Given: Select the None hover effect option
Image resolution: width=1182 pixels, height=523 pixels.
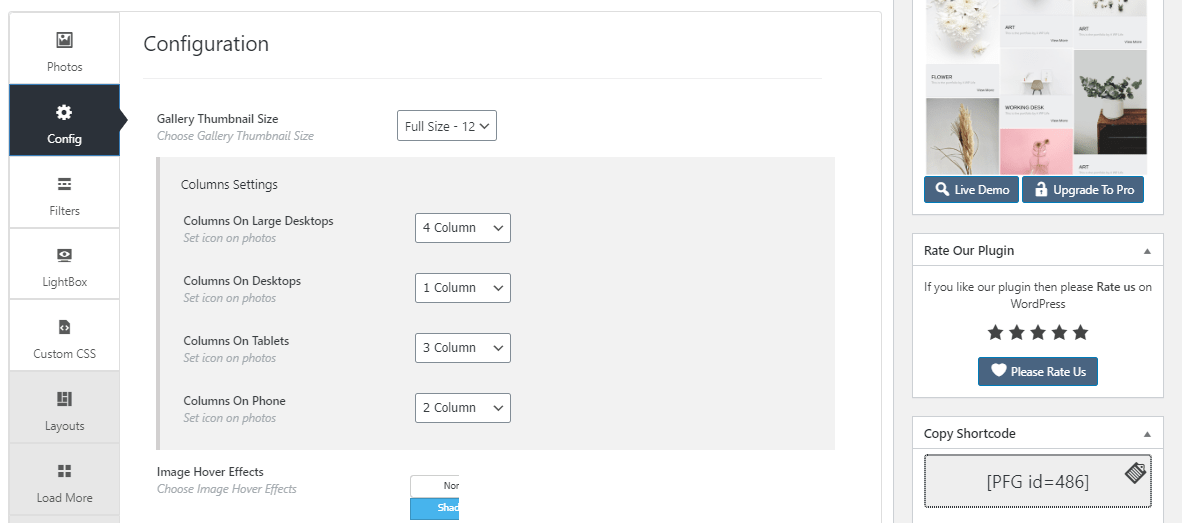Looking at the screenshot, I should click(434, 486).
